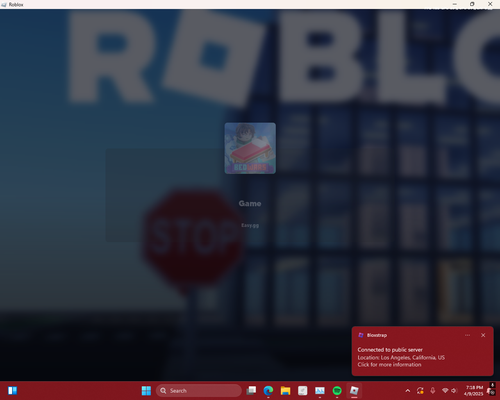Click the 'Easy.gg' creator text
Screen dimensions: 500x400
pos(250,226)
